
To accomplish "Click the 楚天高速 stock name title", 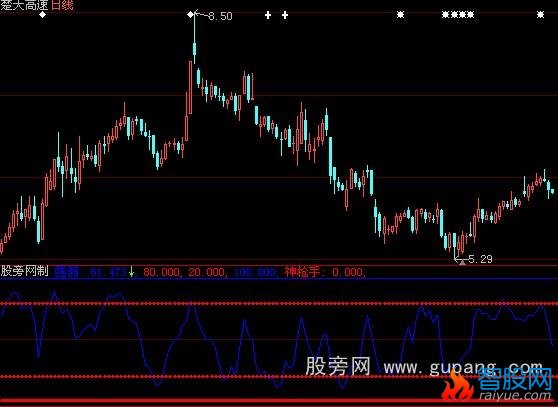I will [24, 5].
